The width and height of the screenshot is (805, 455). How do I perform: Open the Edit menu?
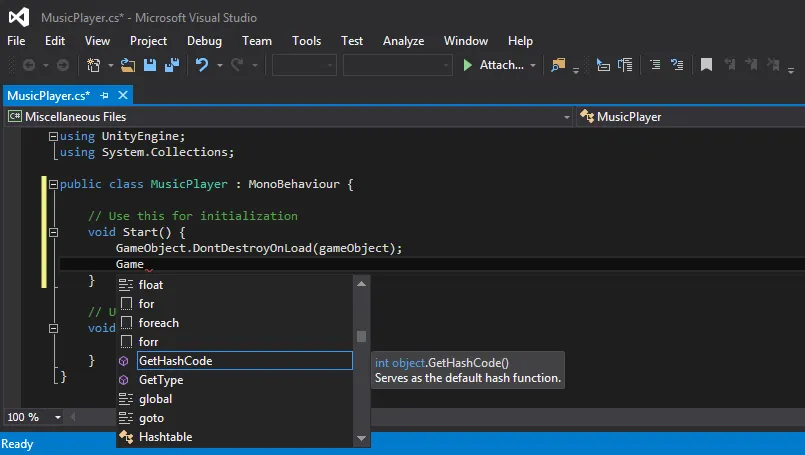click(x=54, y=41)
